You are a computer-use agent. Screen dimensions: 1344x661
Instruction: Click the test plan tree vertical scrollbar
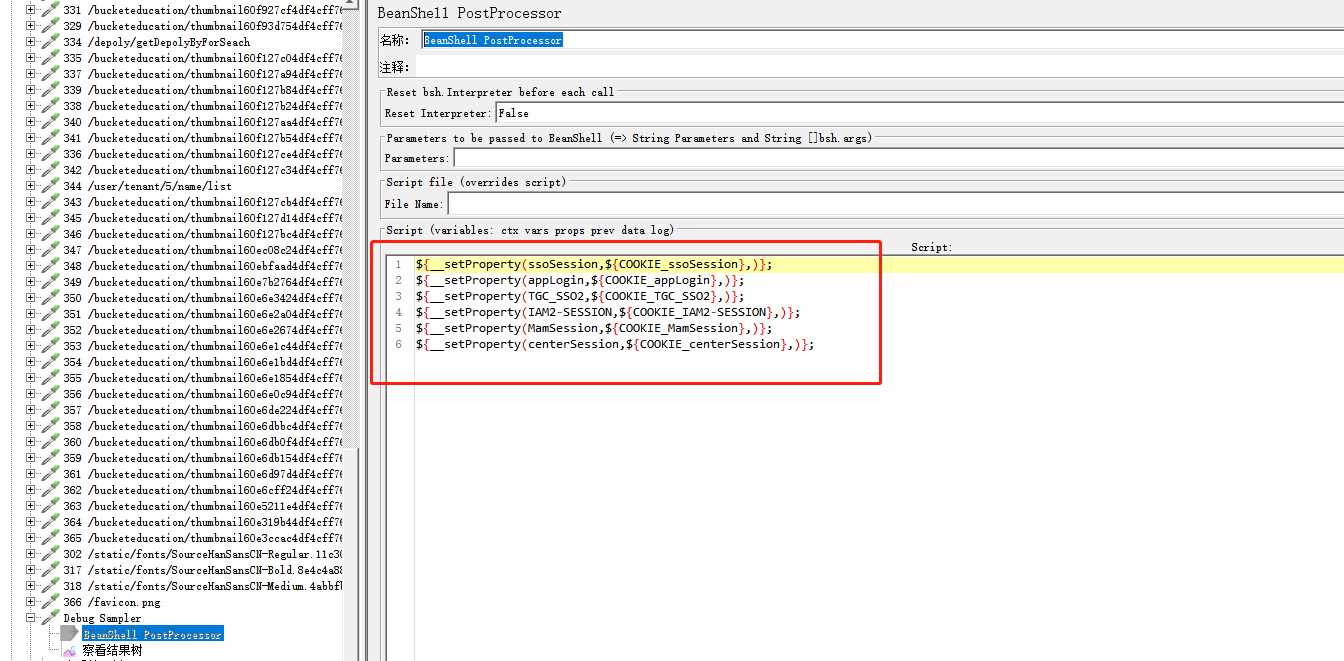click(x=351, y=330)
